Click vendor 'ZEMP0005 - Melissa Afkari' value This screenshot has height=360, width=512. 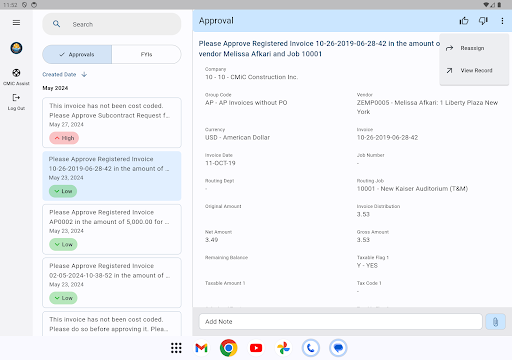(x=427, y=107)
